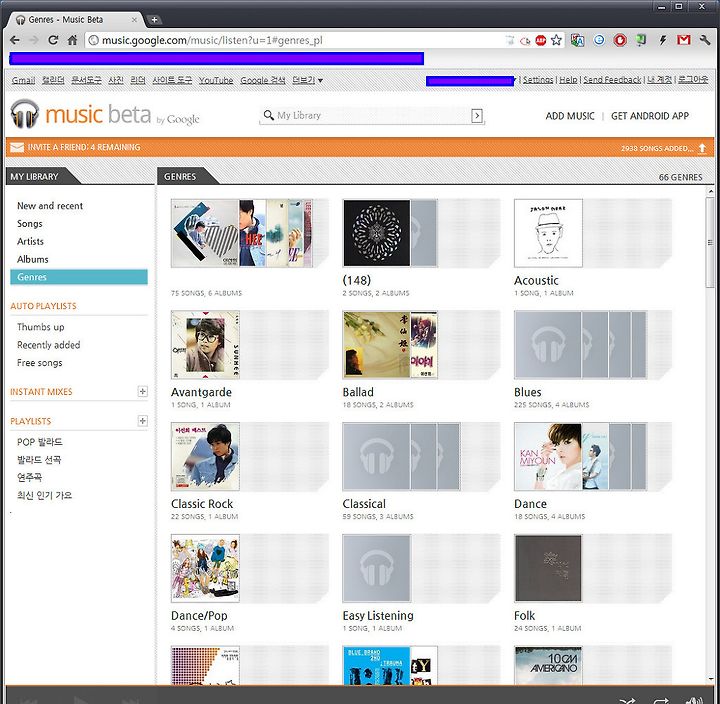Click GET ANDROID APP
Viewport: 720px width, 704px height.
pyautogui.click(x=650, y=116)
